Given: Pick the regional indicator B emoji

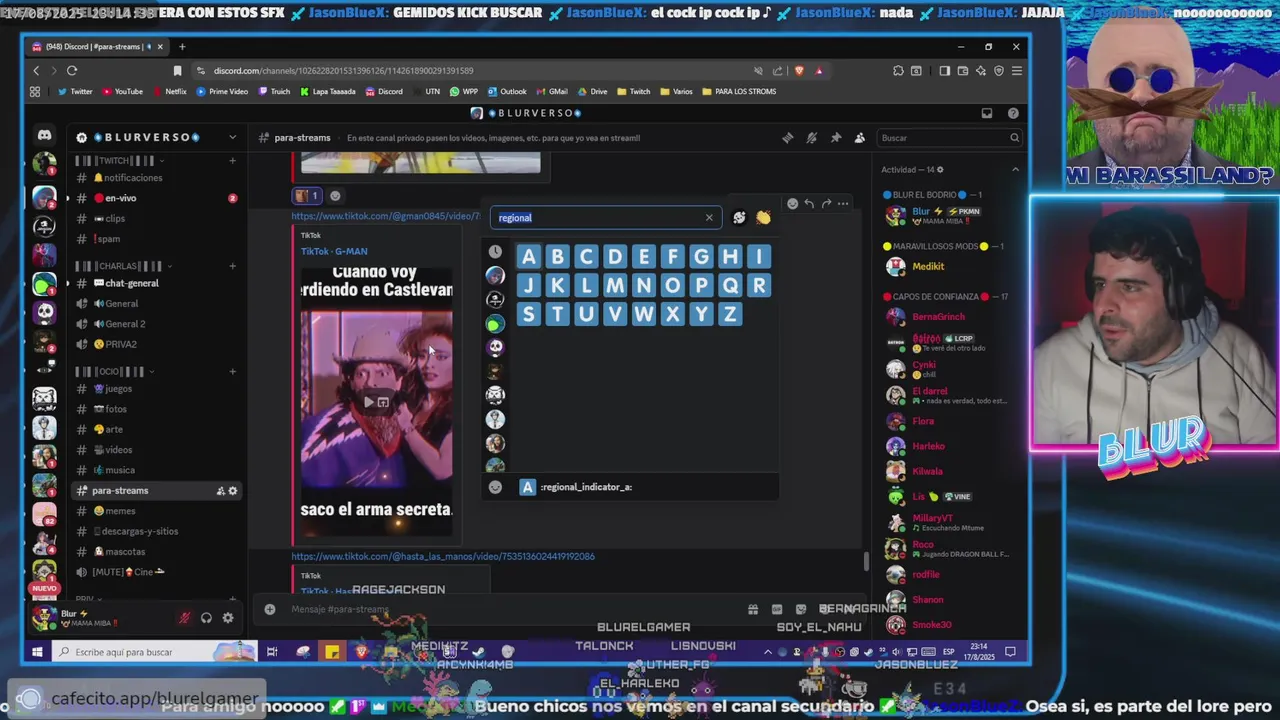Looking at the screenshot, I should (x=557, y=257).
